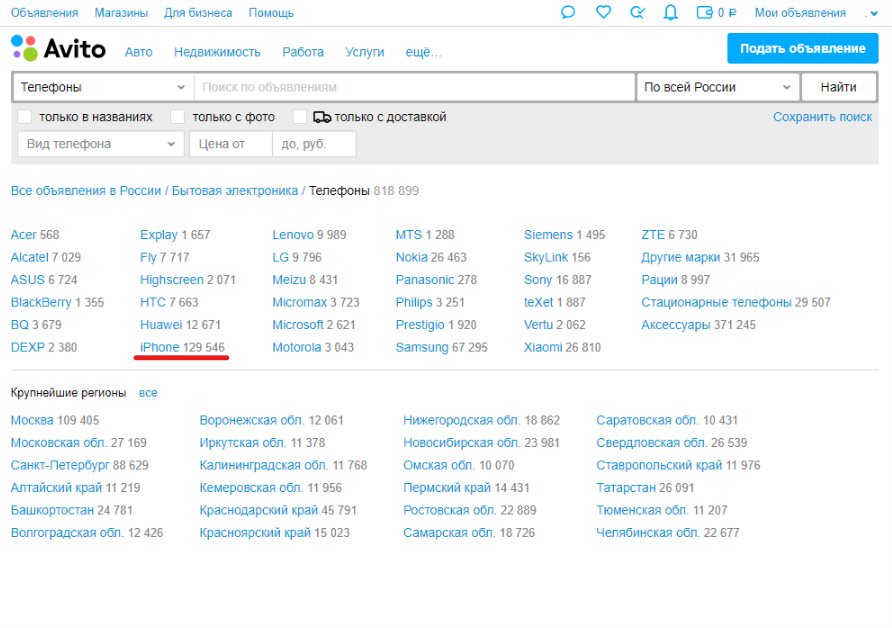Screen dimensions: 892x628
Task: Click 'Сохранить поиск' link
Action: tap(822, 117)
